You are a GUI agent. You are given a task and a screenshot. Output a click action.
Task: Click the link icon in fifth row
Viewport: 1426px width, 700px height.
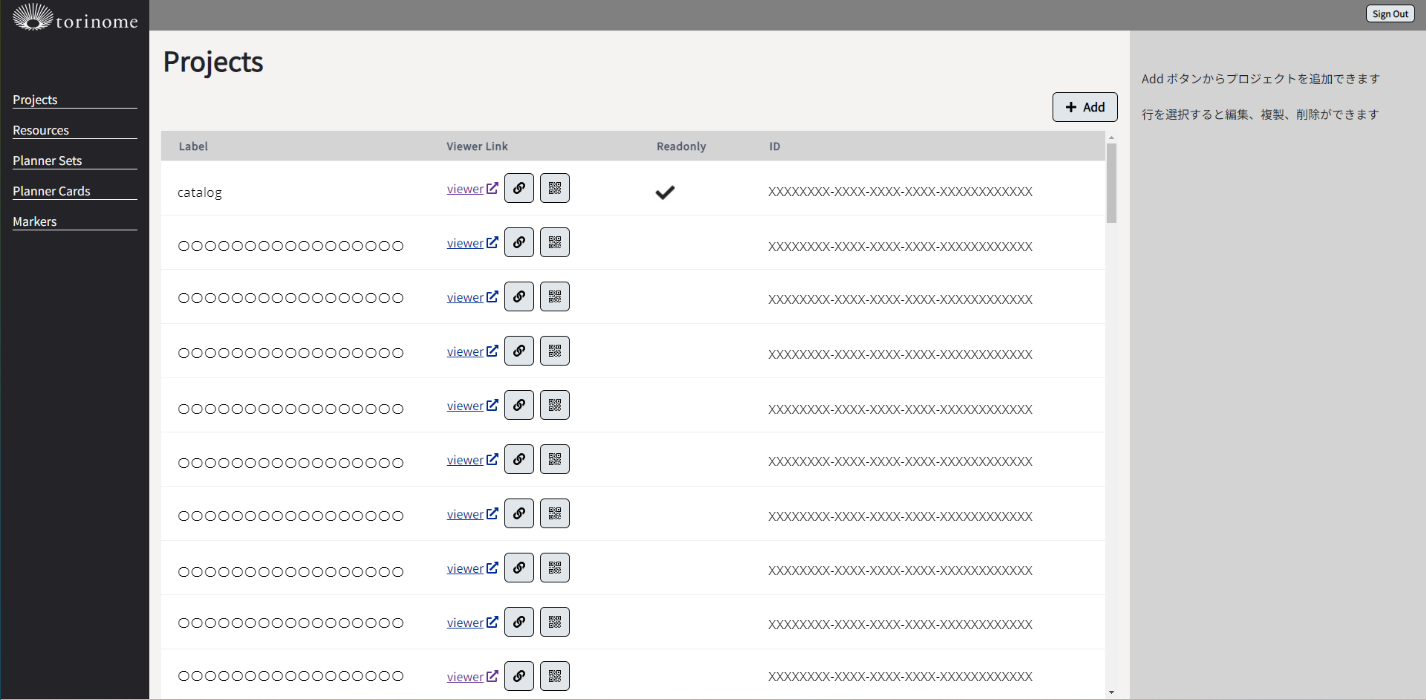click(518, 405)
